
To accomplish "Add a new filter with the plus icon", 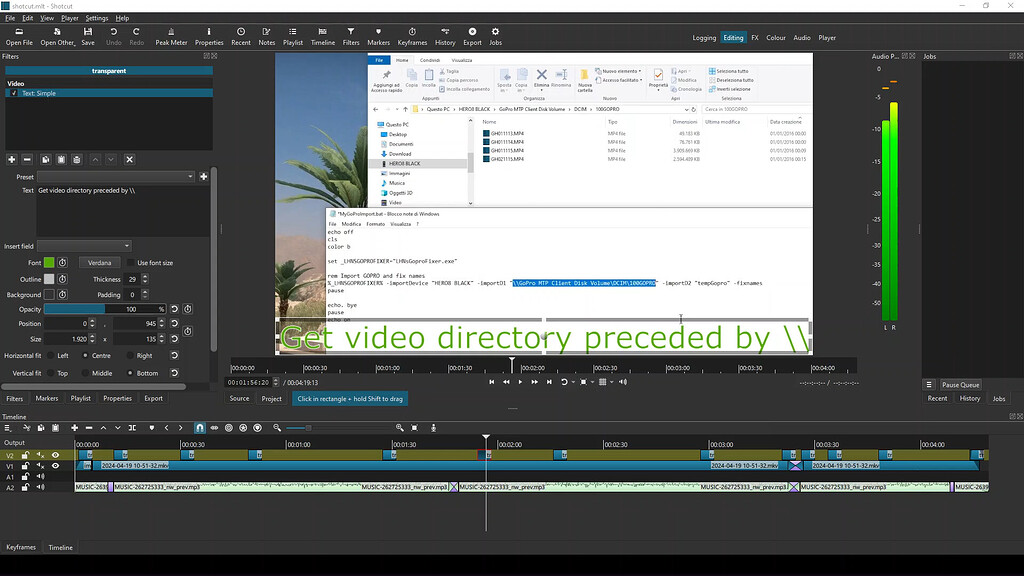I will [11, 159].
